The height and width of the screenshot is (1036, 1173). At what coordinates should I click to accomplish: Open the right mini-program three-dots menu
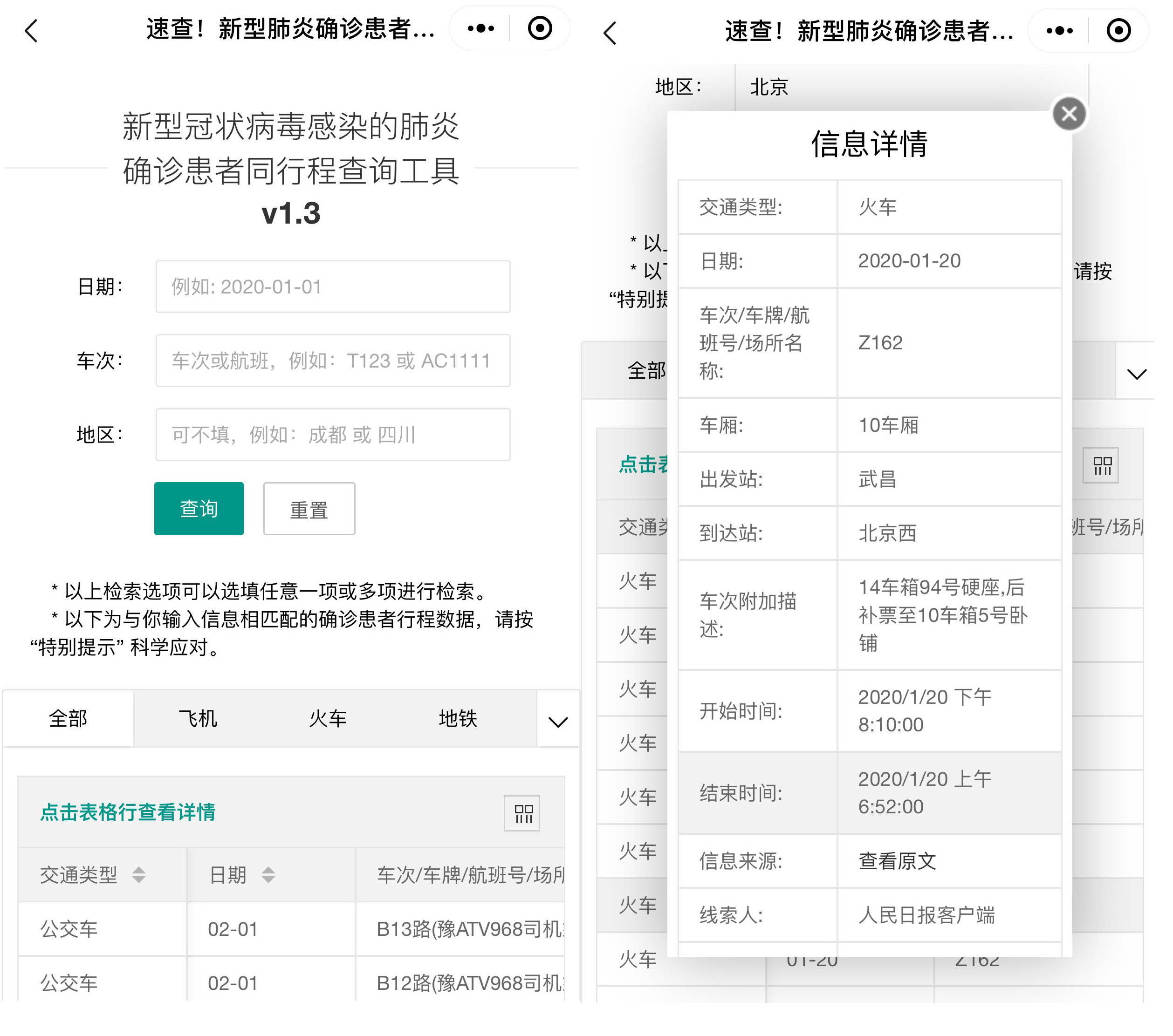(1059, 30)
